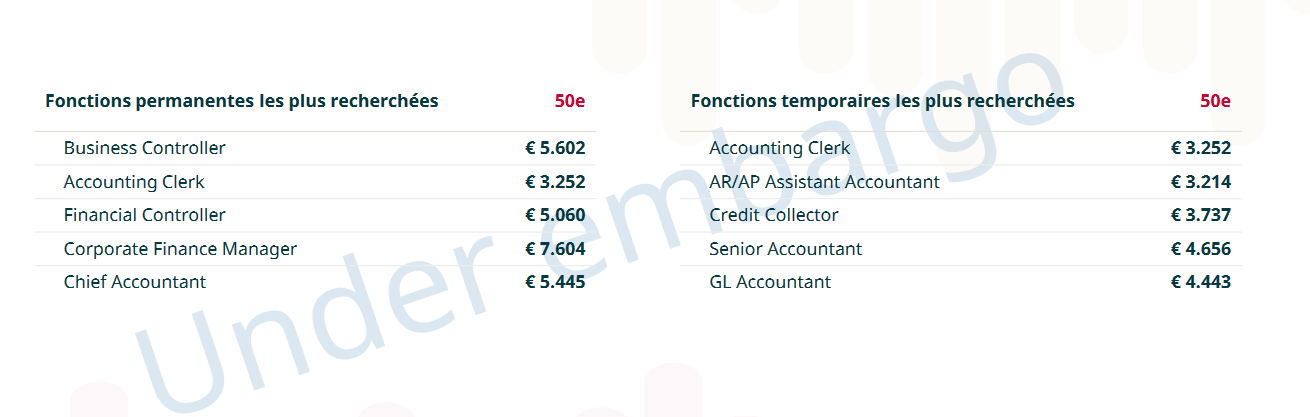Click the 'Fonctions temporaires les plus recherchées' heading
The height and width of the screenshot is (417, 1310).
[x=882, y=101]
